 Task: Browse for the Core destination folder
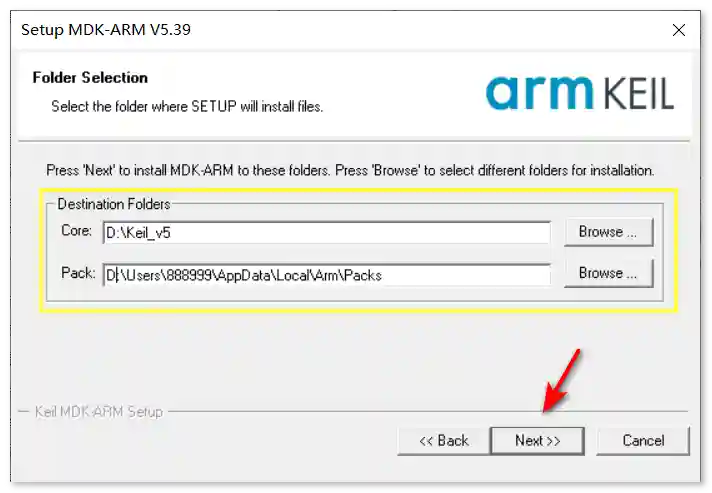coord(608,232)
